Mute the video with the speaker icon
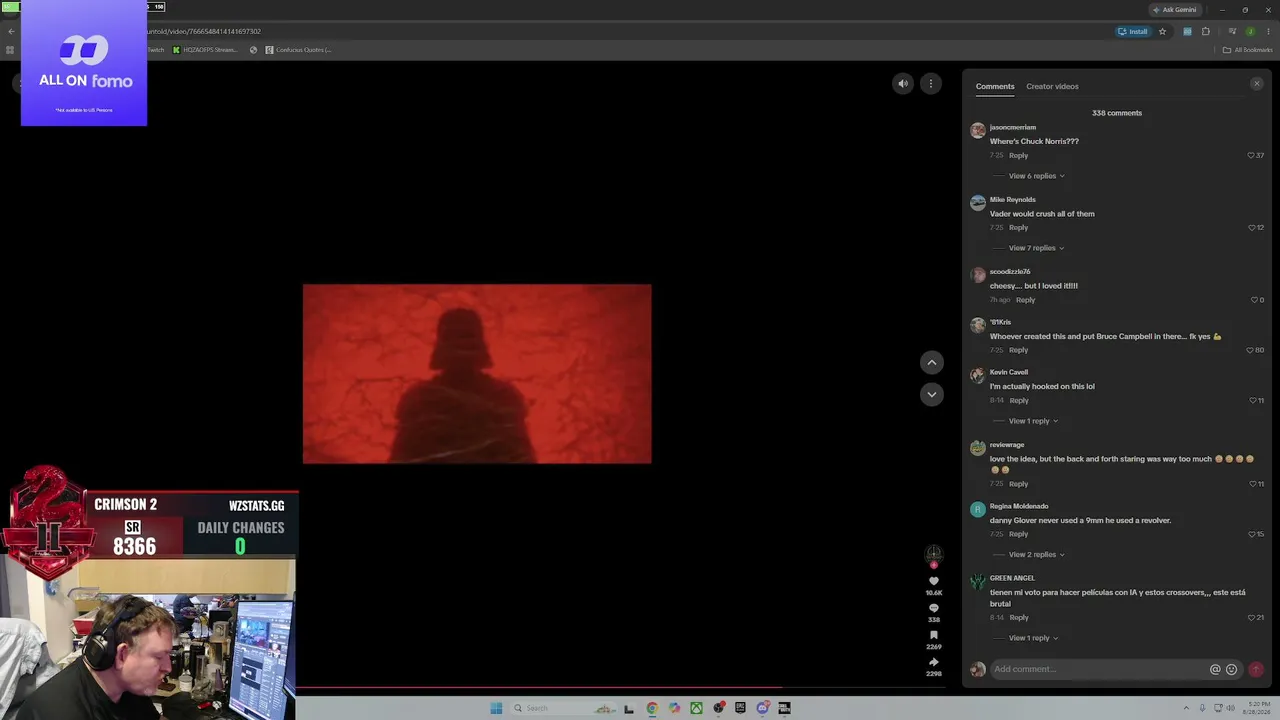Image resolution: width=1280 pixels, height=720 pixels. [x=903, y=84]
